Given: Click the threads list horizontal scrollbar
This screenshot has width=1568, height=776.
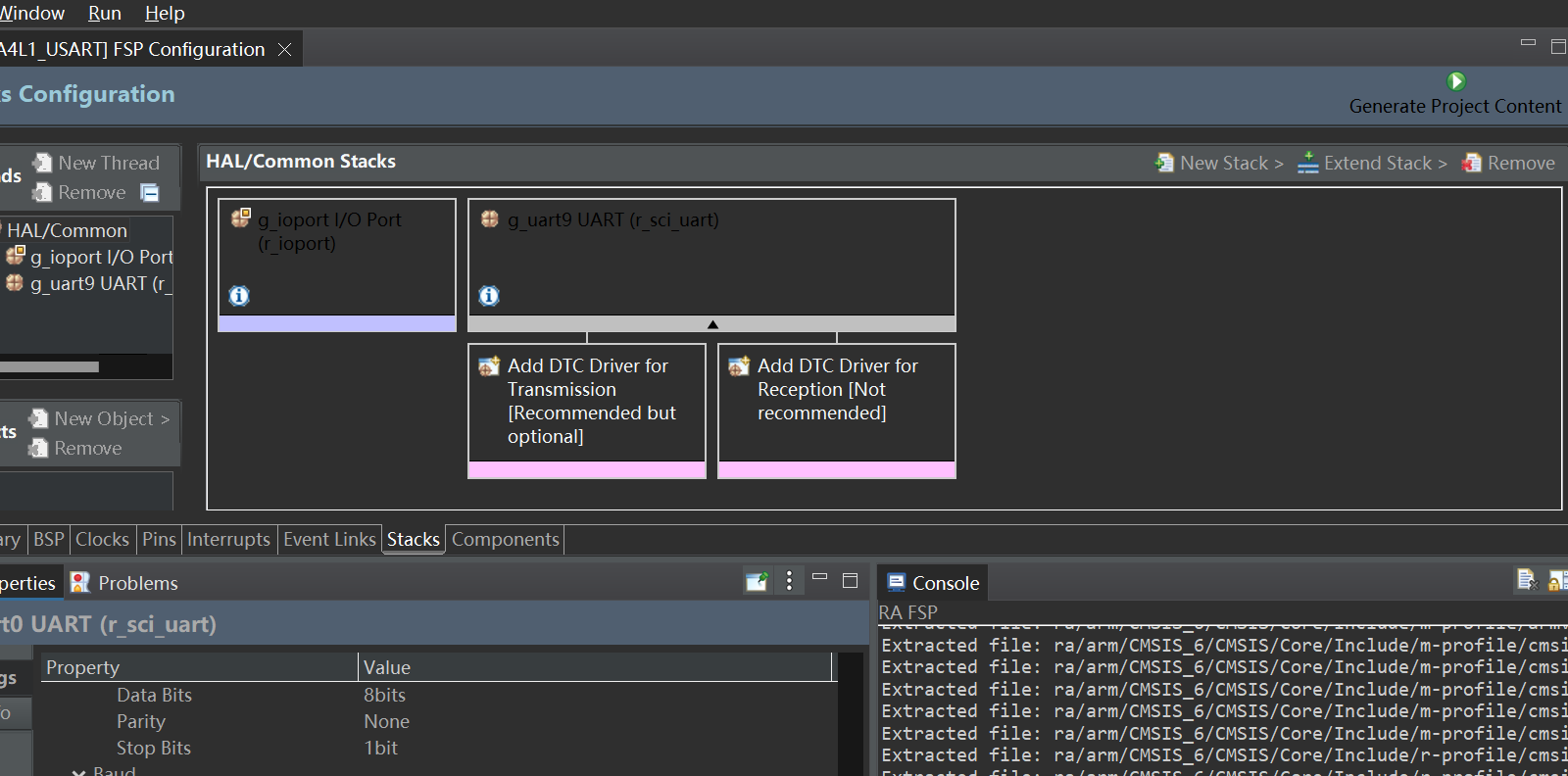Looking at the screenshot, I should pos(49,366).
